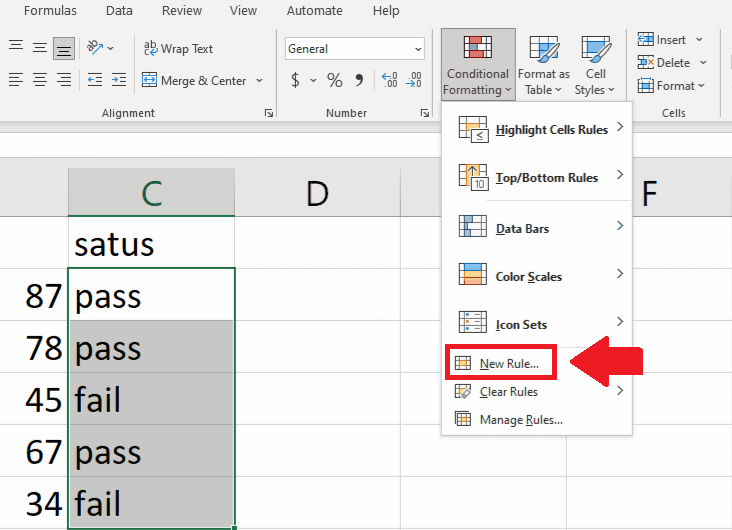Expand Icon Sets submenu
The width and height of the screenshot is (732, 530).
point(537,324)
